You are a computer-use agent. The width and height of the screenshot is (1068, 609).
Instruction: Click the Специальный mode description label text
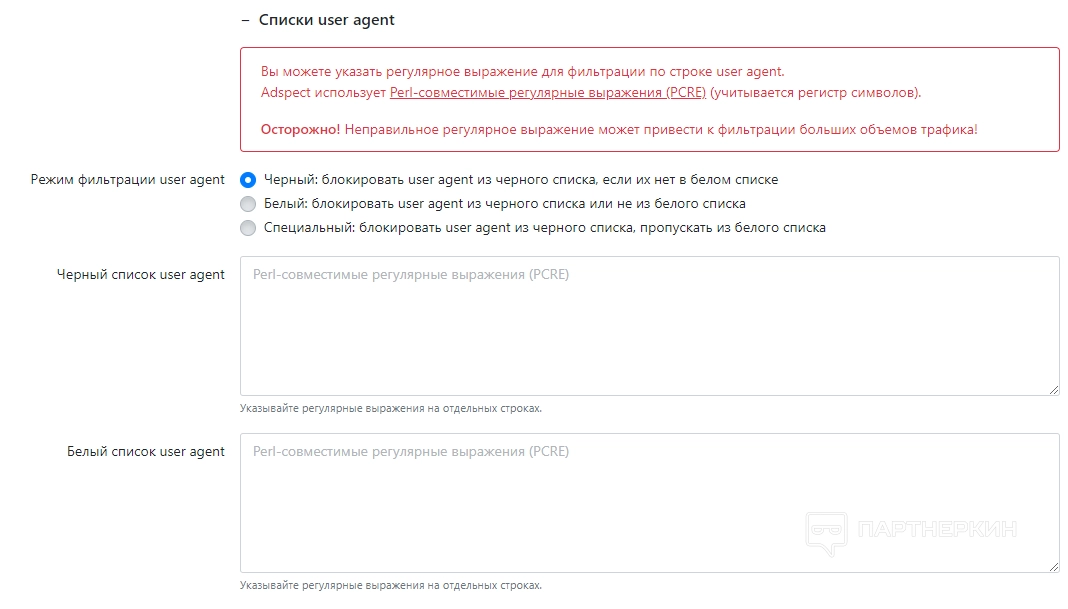(x=544, y=228)
